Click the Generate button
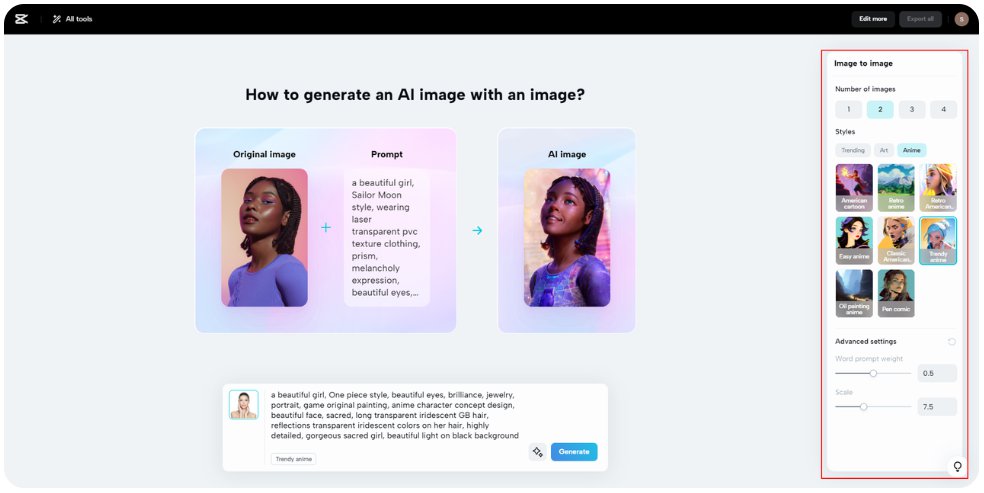Viewport: 984px width, 493px height. [574, 452]
